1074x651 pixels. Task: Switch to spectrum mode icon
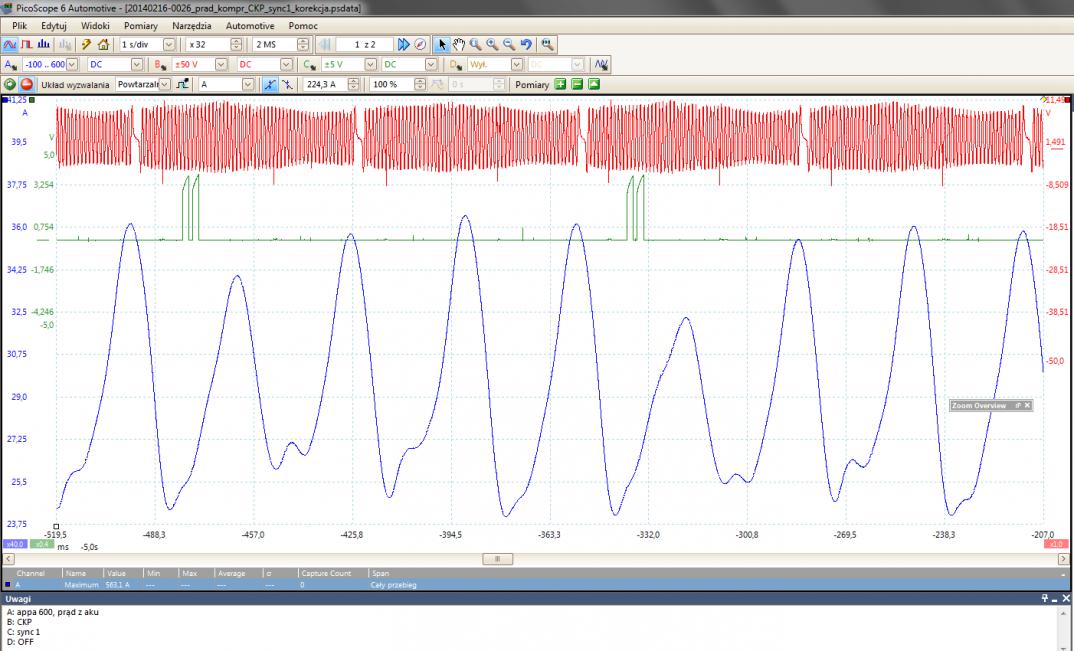point(43,44)
